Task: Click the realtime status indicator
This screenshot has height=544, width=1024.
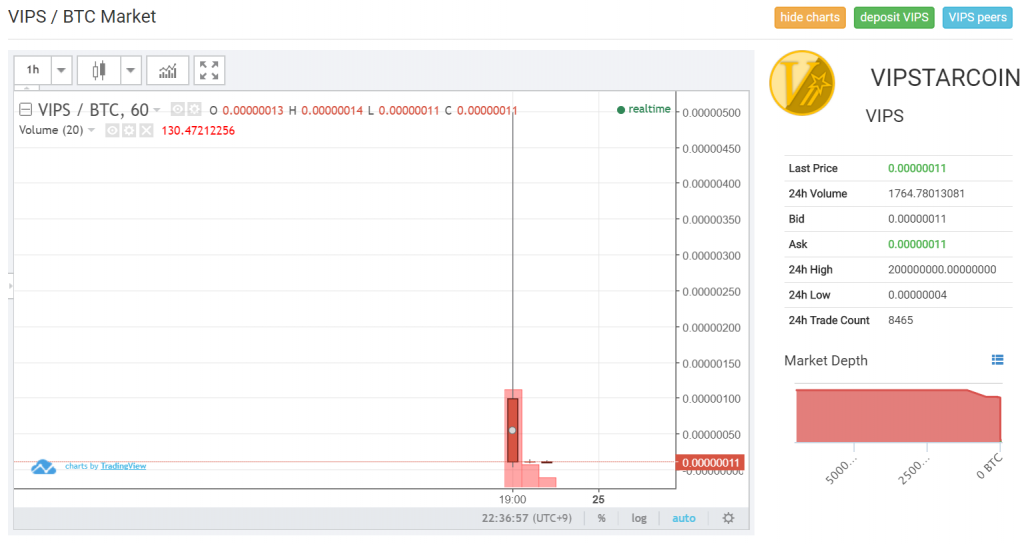Action: point(643,109)
